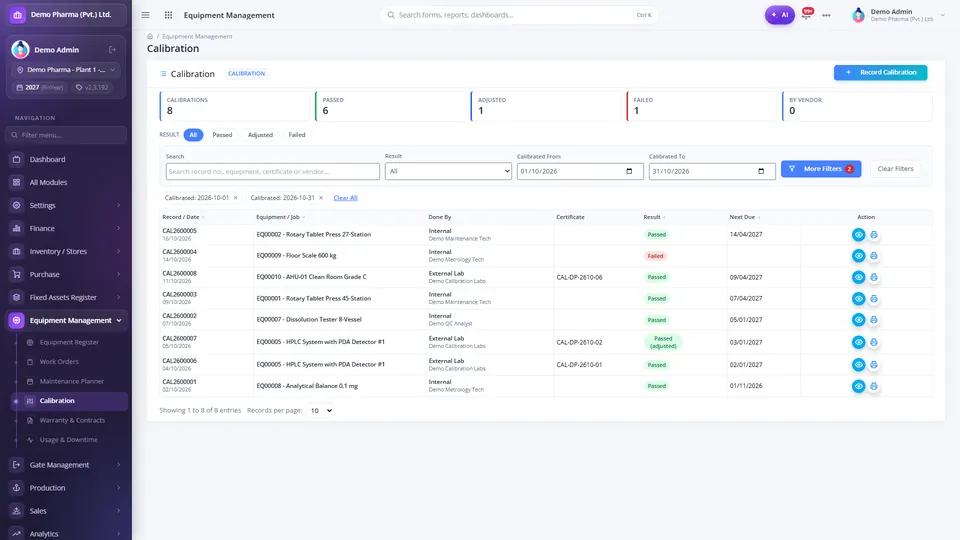Viewport: 960px width, 540px height.
Task: Open the Result dropdown filter
Action: tap(448, 171)
